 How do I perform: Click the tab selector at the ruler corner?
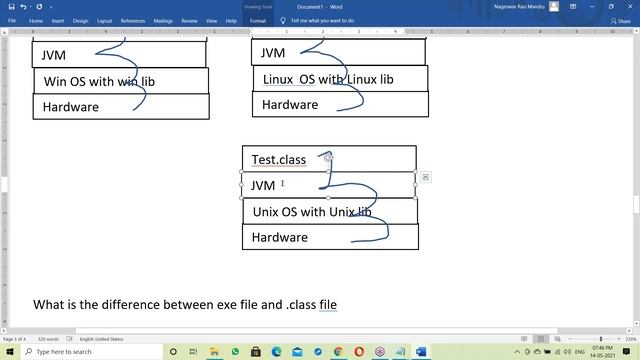pyautogui.click(x=4, y=31)
